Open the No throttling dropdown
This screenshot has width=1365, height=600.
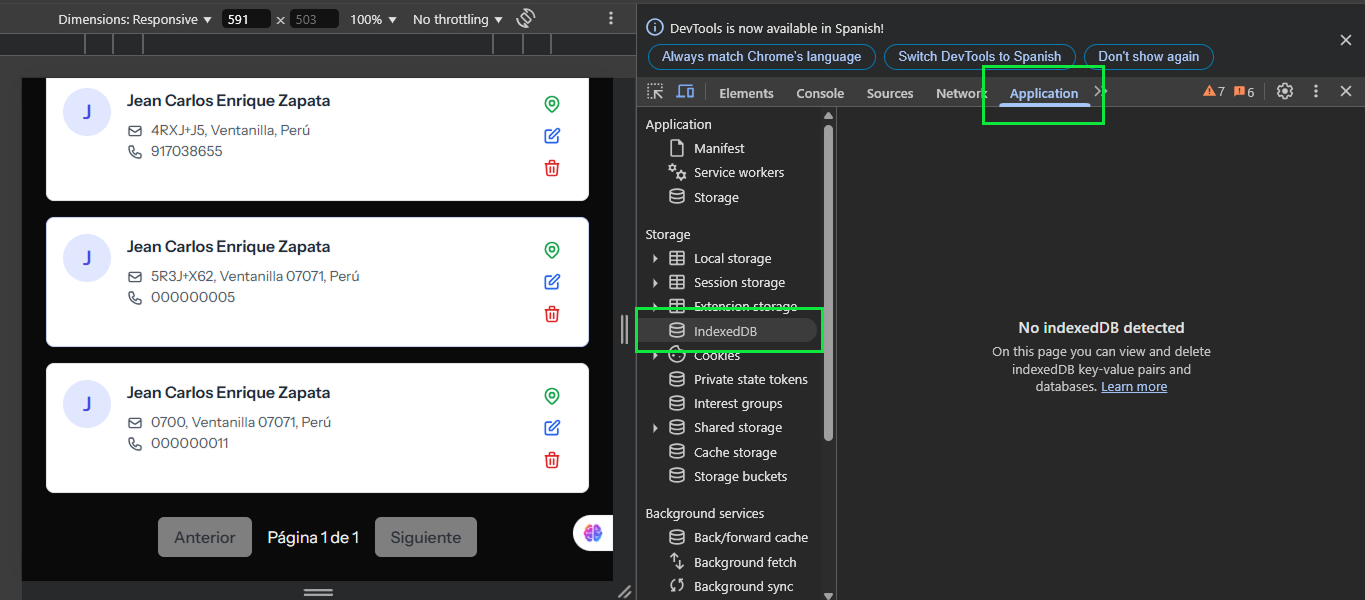pos(457,20)
